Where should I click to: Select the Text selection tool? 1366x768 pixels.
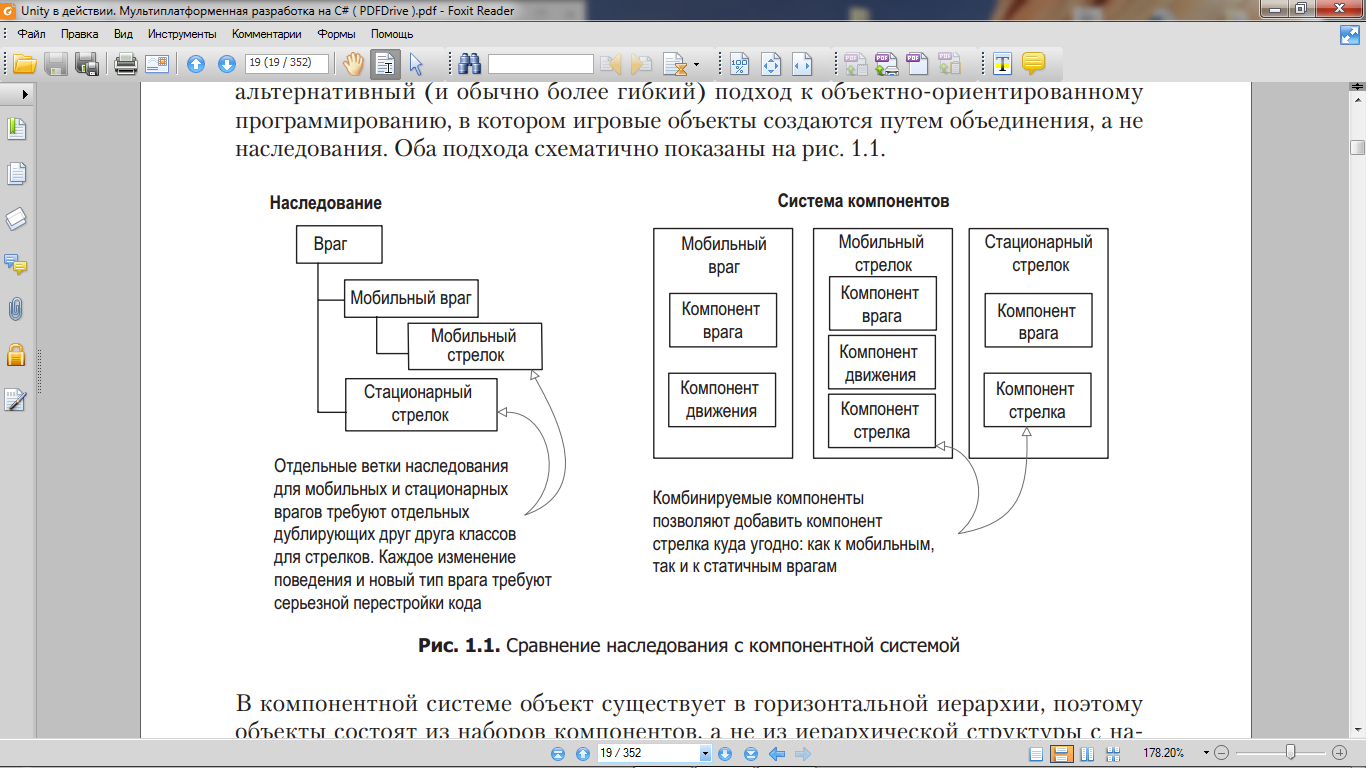coord(386,64)
